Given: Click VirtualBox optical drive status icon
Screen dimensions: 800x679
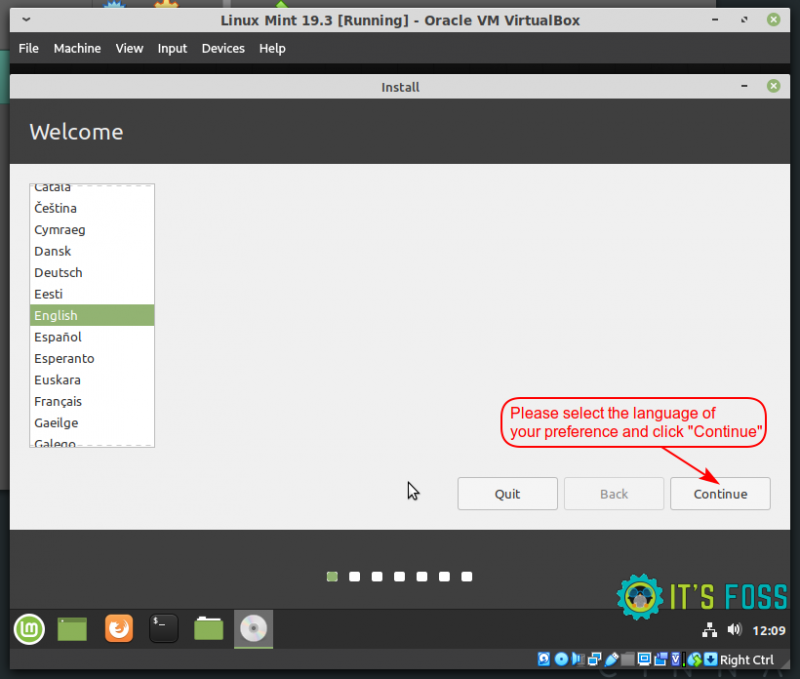Looking at the screenshot, I should tap(561, 659).
